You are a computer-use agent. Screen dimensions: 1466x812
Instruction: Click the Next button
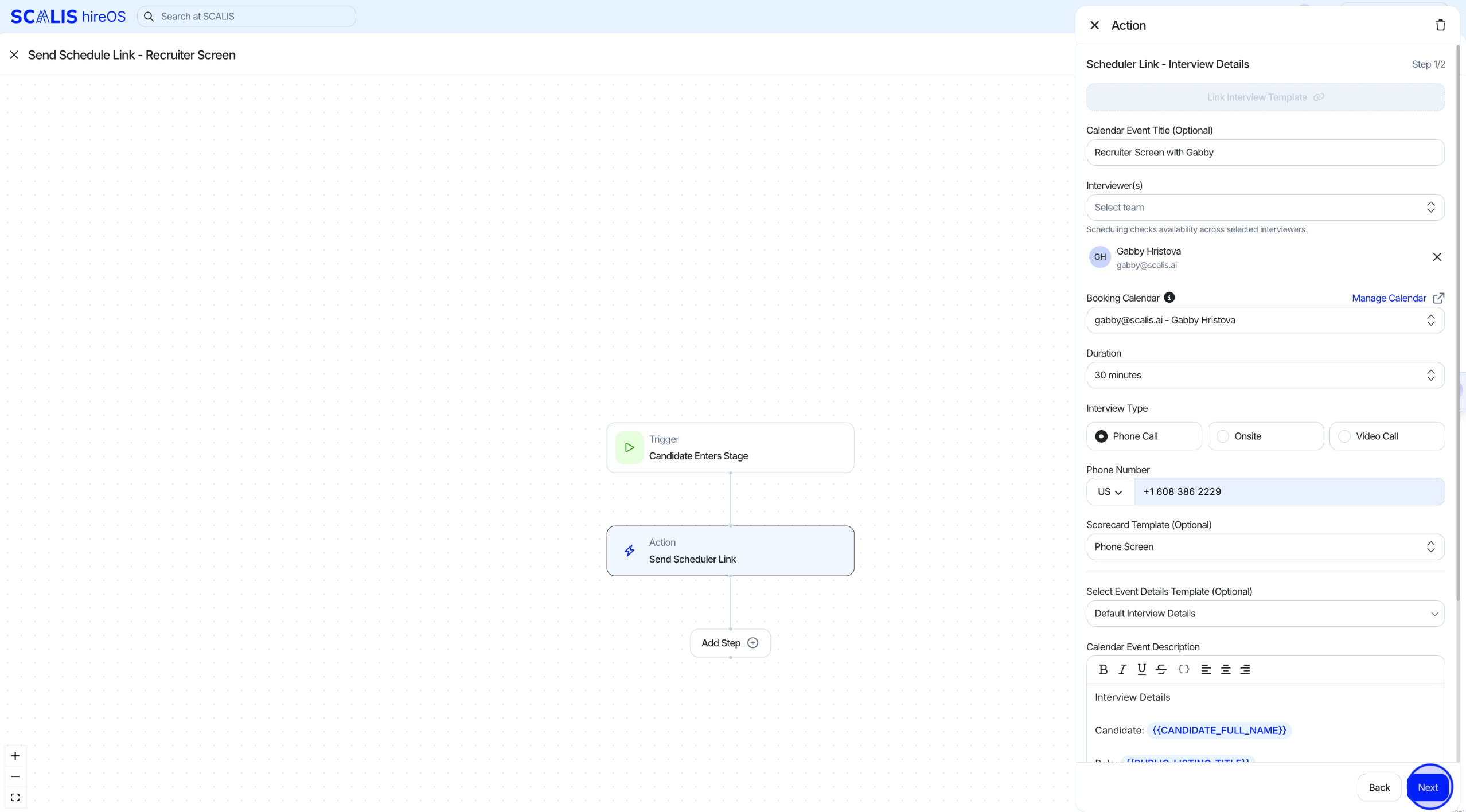[1428, 787]
